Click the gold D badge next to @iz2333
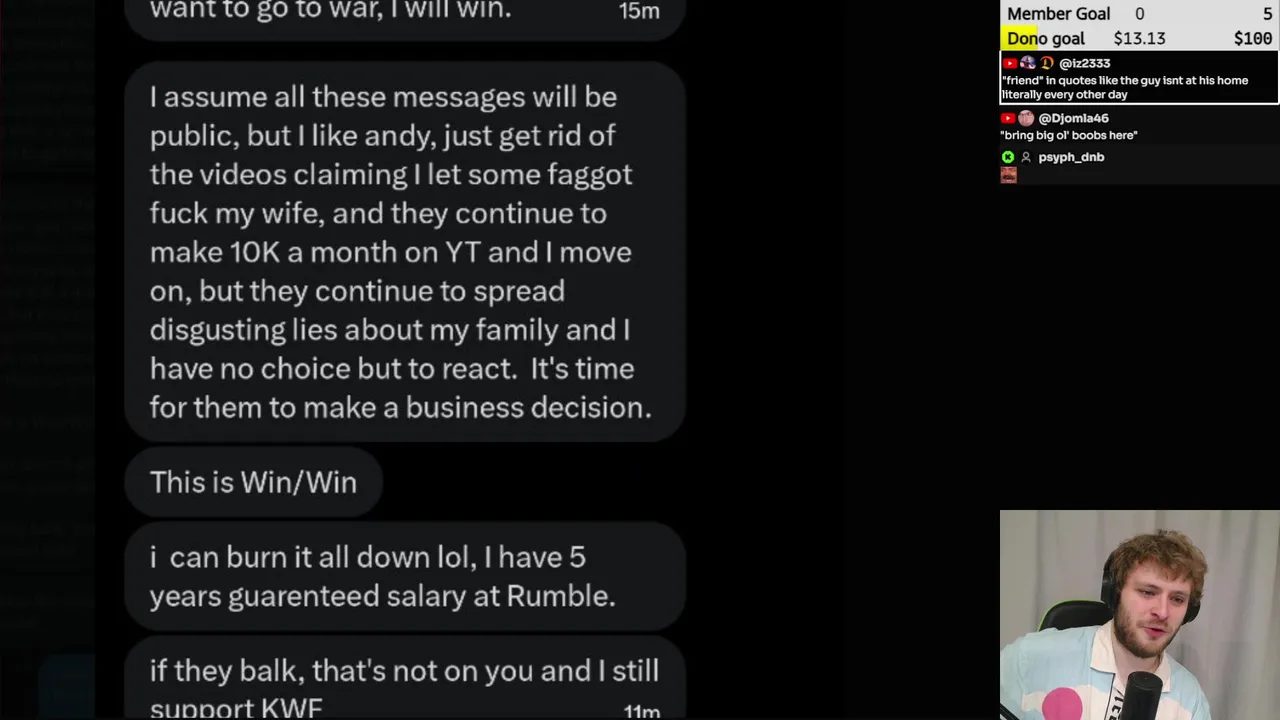Image resolution: width=1280 pixels, height=720 pixels. pyautogui.click(x=1047, y=63)
